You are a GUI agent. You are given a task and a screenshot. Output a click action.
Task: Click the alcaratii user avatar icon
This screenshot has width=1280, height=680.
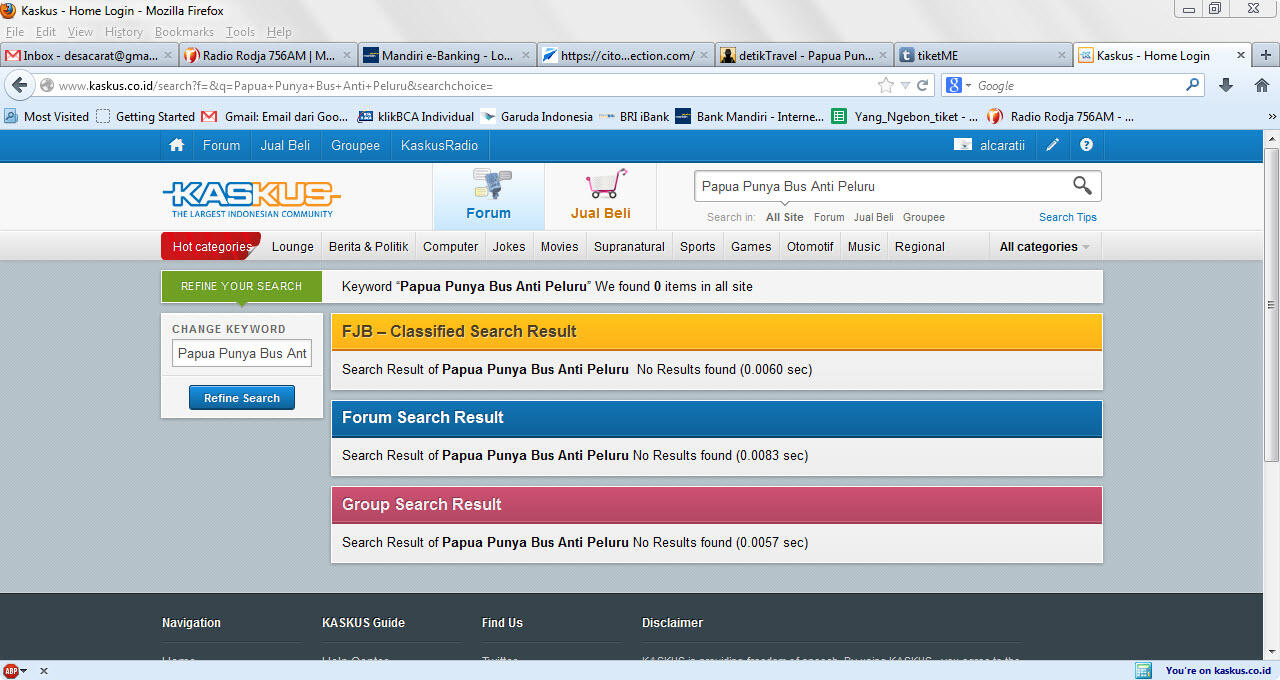[x=963, y=145]
